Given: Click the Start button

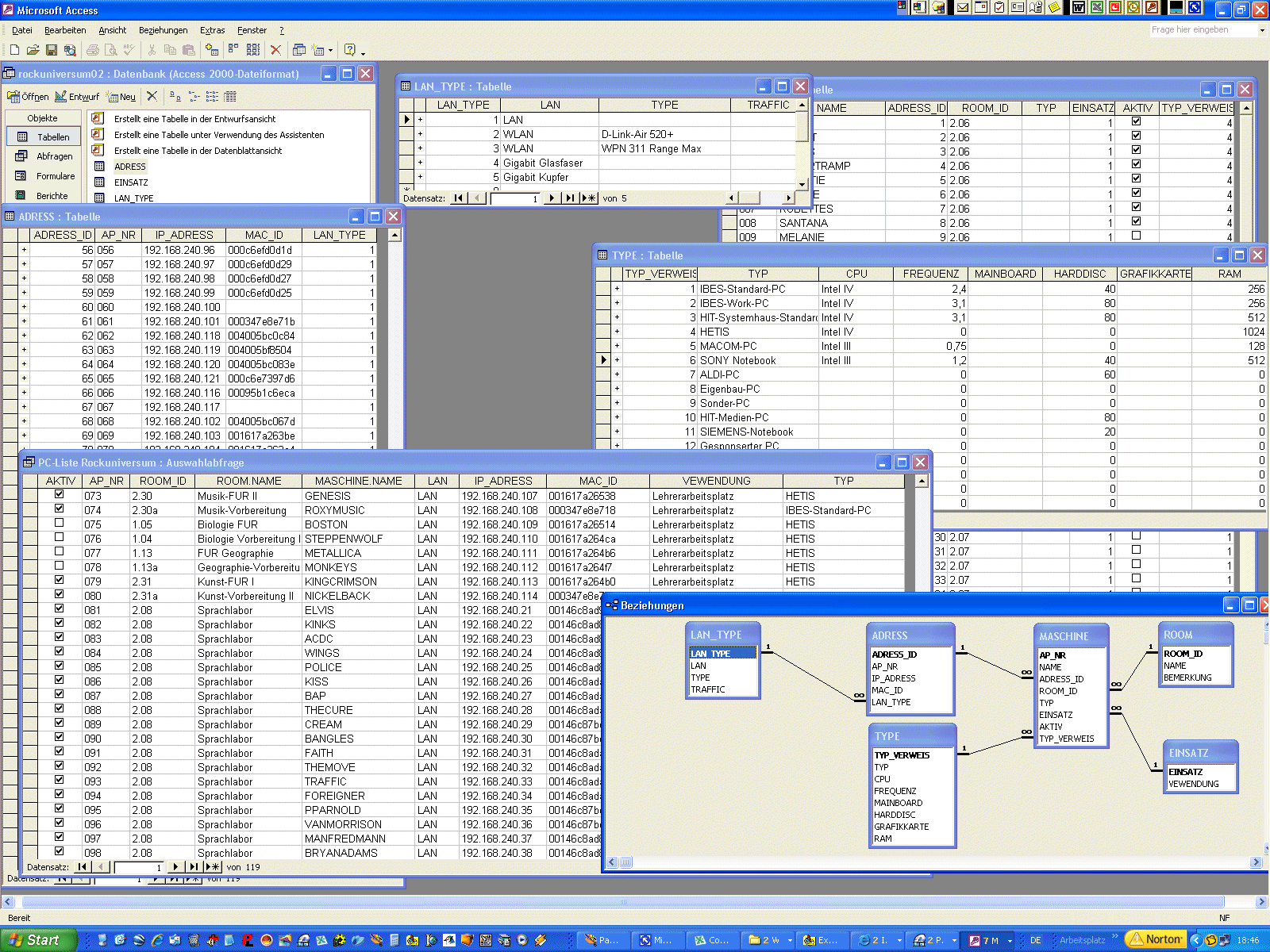Looking at the screenshot, I should click(x=38, y=940).
